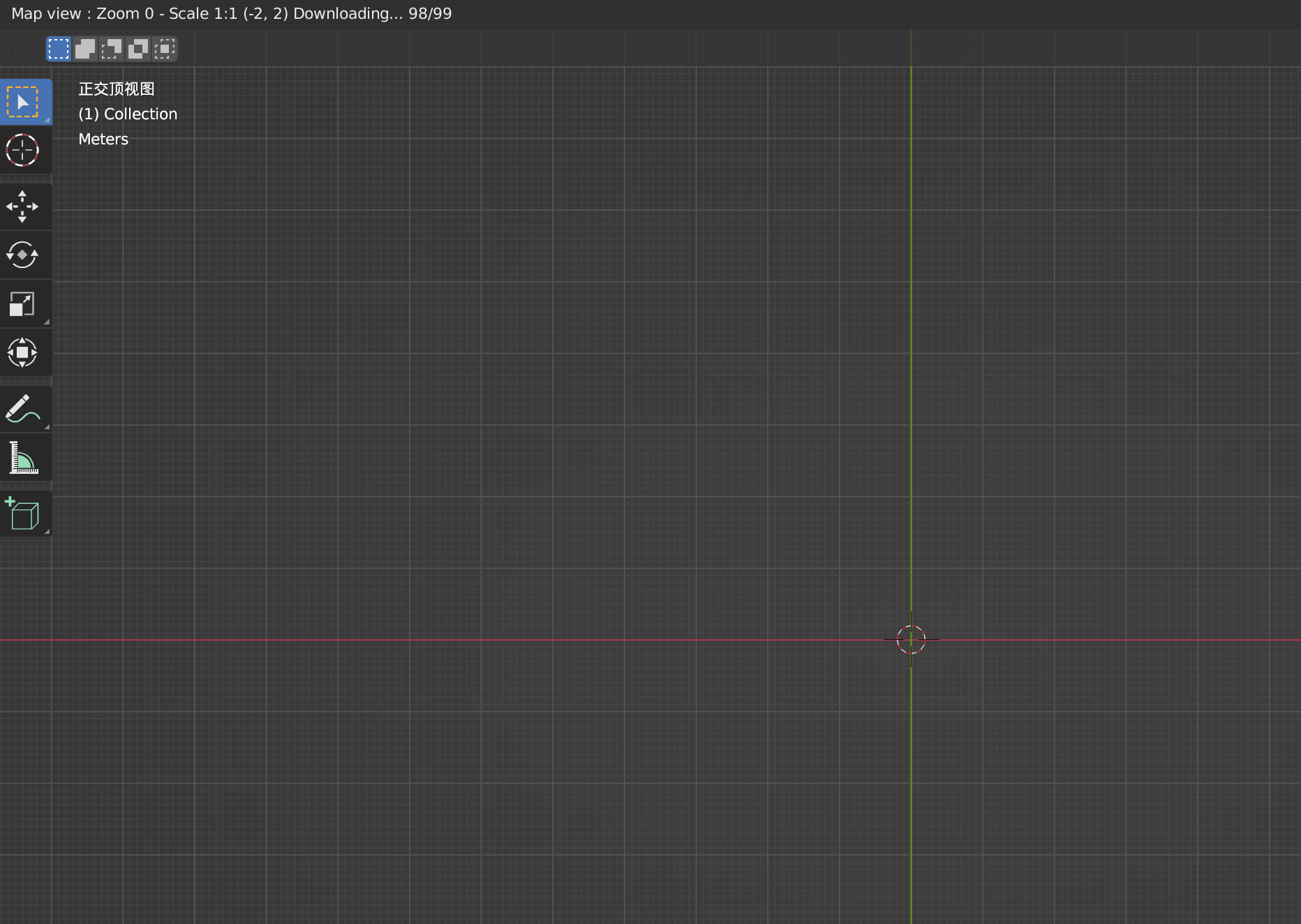Click the '(1) Collection' label
Image resolution: width=1301 pixels, height=924 pixels.
(x=128, y=114)
